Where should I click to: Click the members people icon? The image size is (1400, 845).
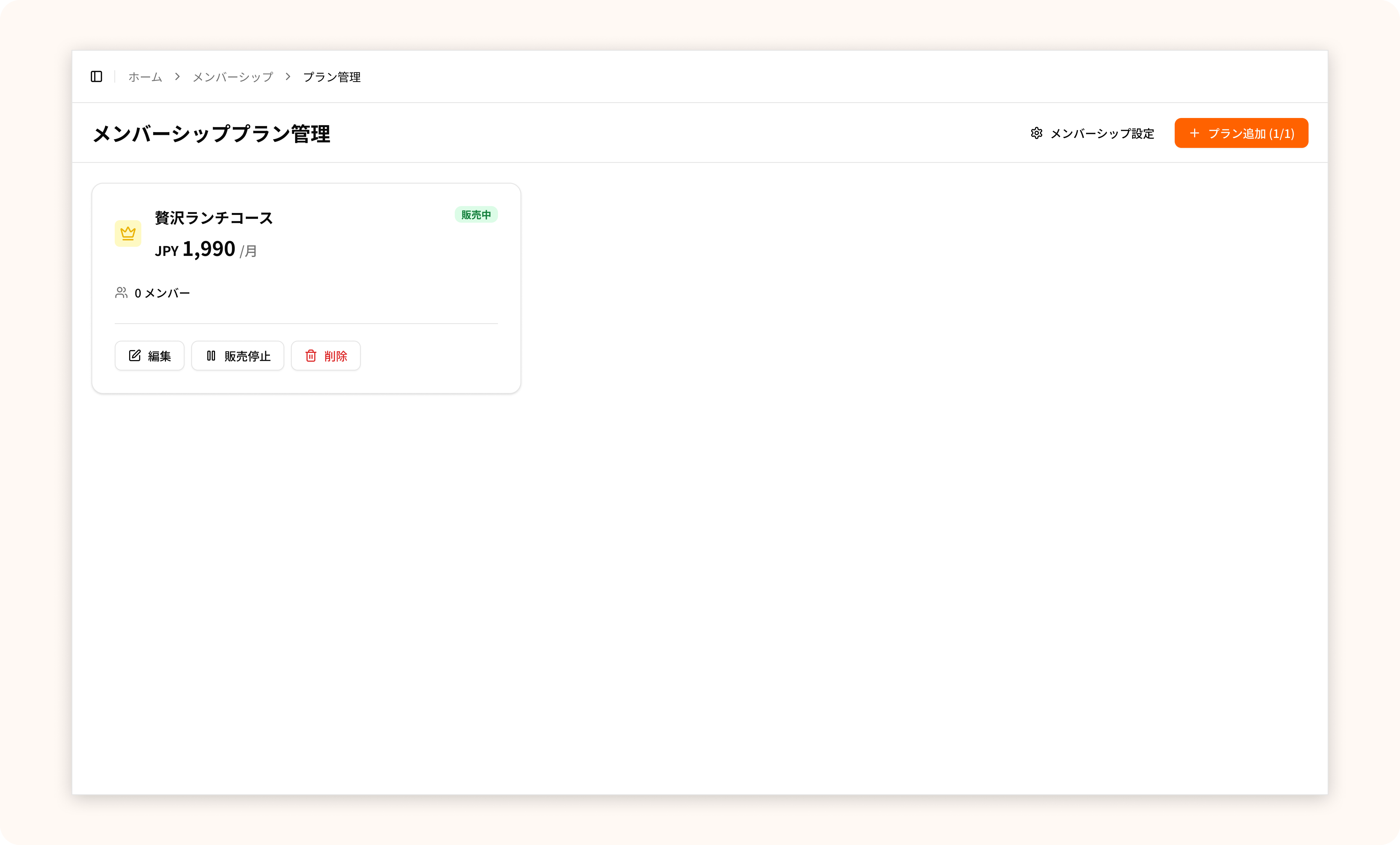121,292
